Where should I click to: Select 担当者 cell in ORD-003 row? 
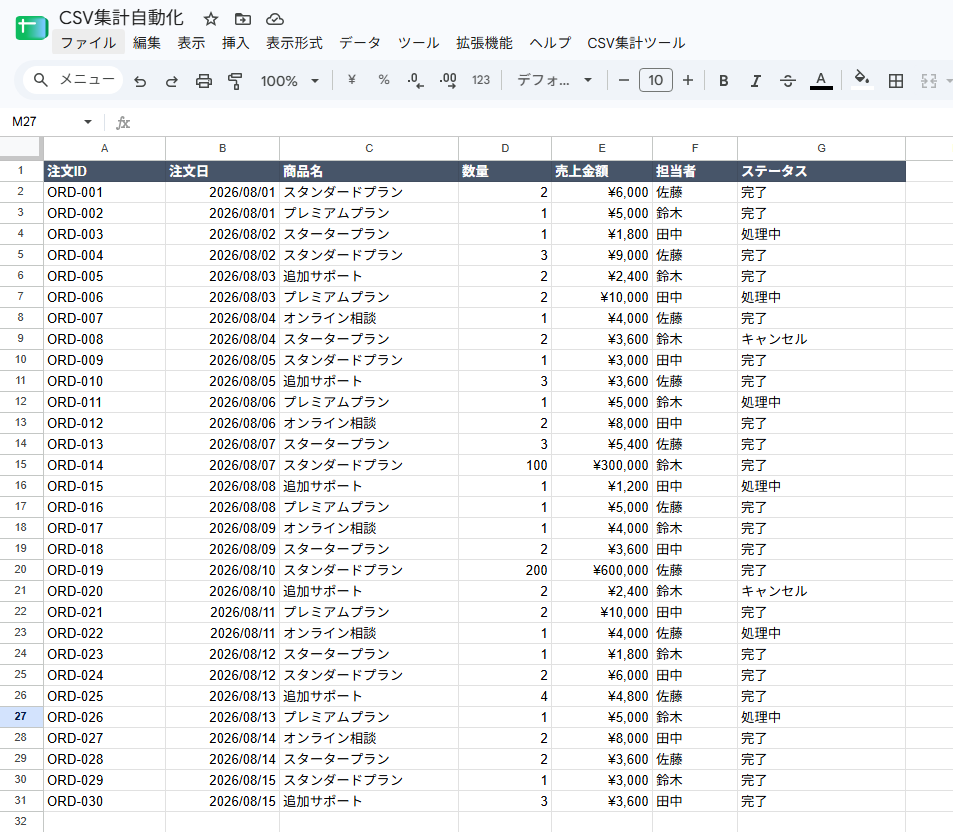(x=695, y=234)
